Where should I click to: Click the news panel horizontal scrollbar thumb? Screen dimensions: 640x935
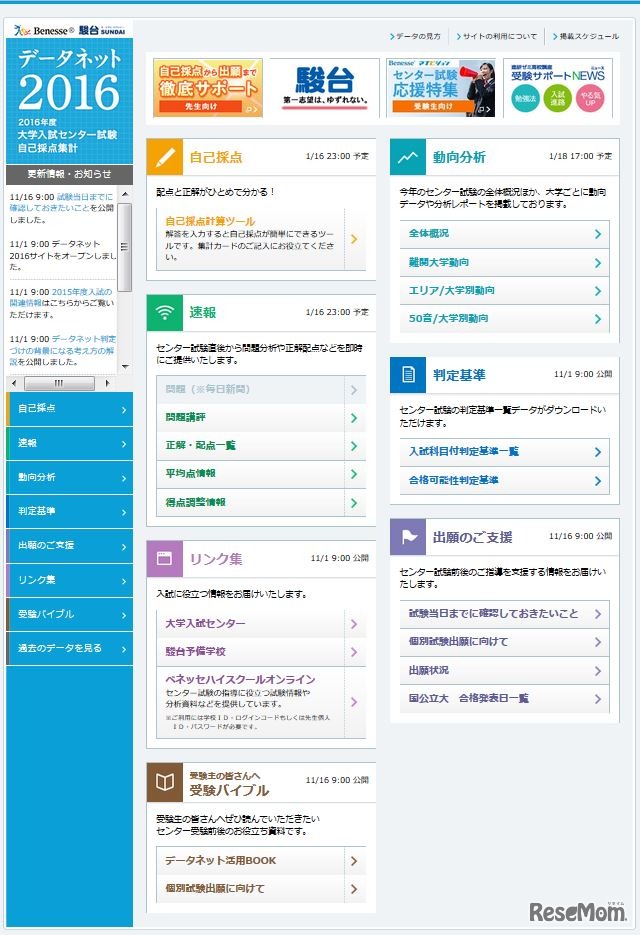coord(59,383)
